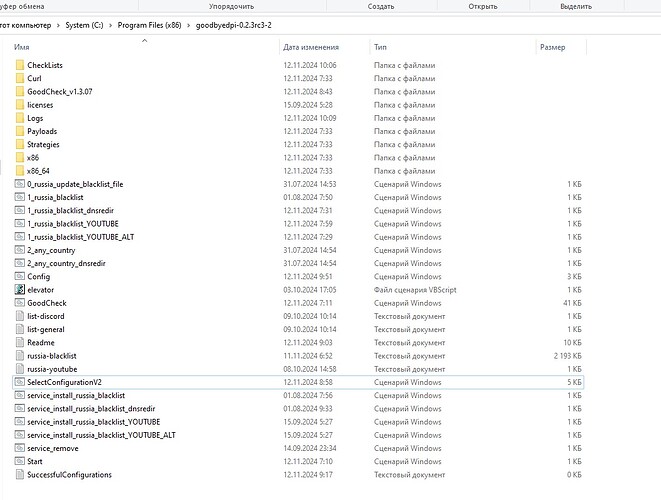Click the Start script file icon

[x=19, y=461]
